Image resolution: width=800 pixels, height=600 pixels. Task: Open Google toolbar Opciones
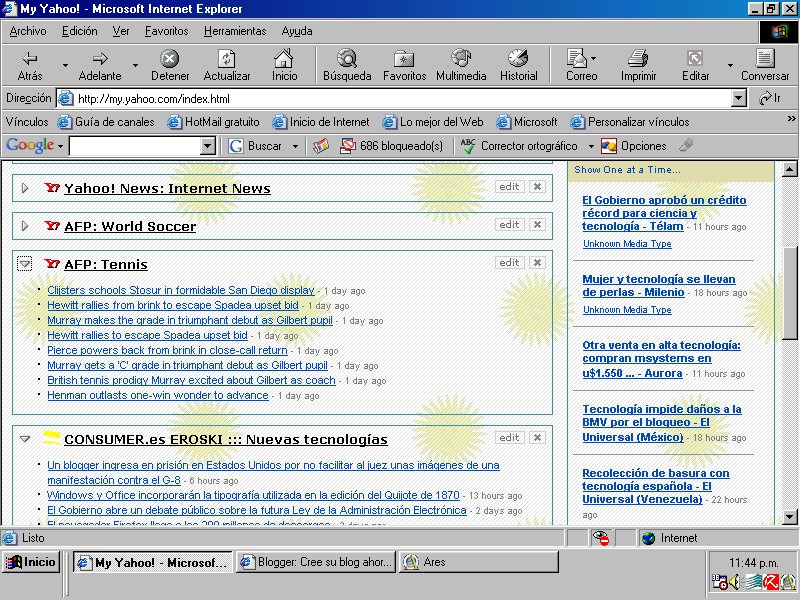[634, 146]
